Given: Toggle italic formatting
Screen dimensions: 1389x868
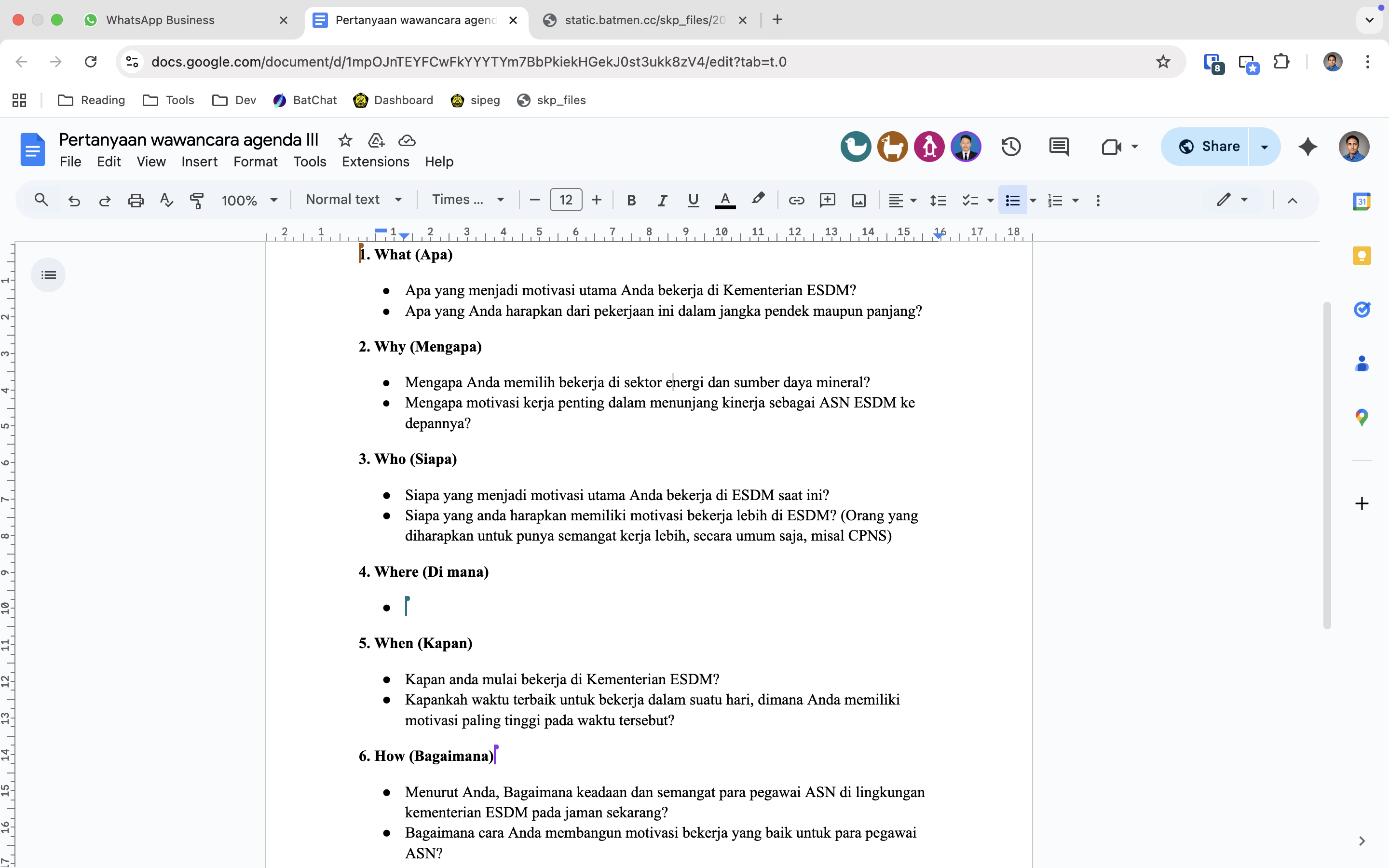Looking at the screenshot, I should (x=662, y=200).
